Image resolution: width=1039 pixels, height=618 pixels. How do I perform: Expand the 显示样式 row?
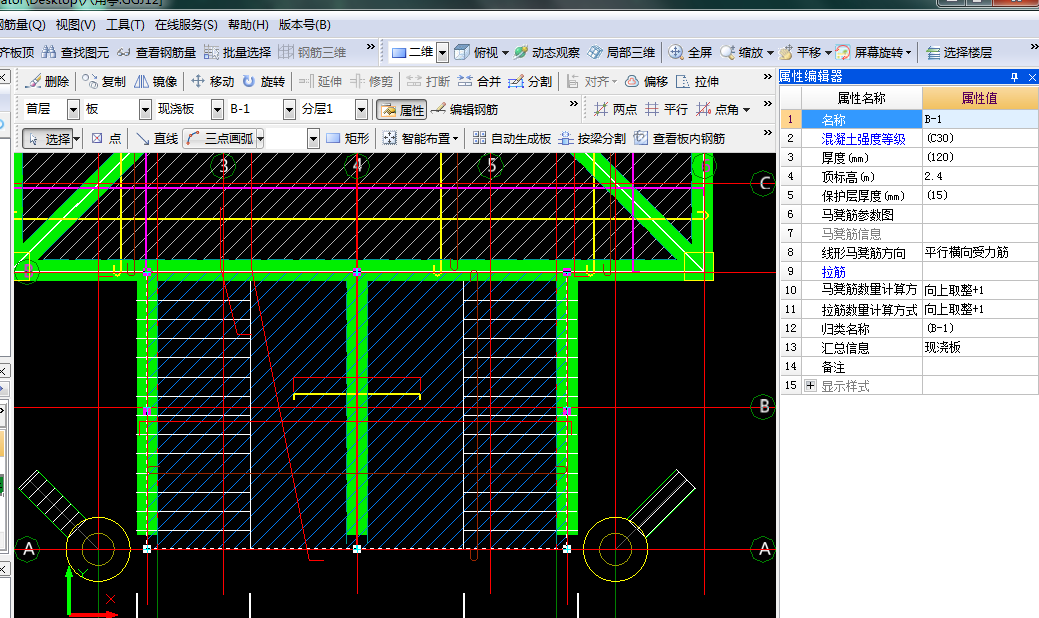pos(810,386)
